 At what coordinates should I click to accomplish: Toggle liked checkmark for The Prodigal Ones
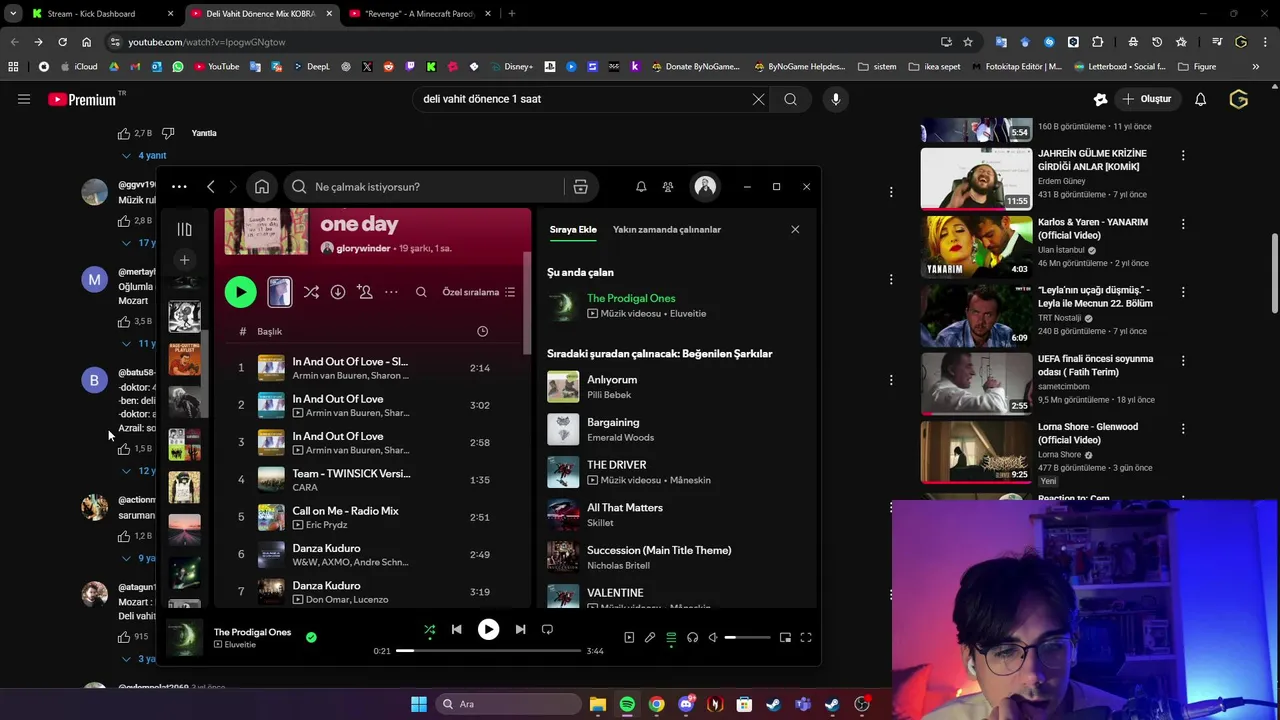coord(311,637)
